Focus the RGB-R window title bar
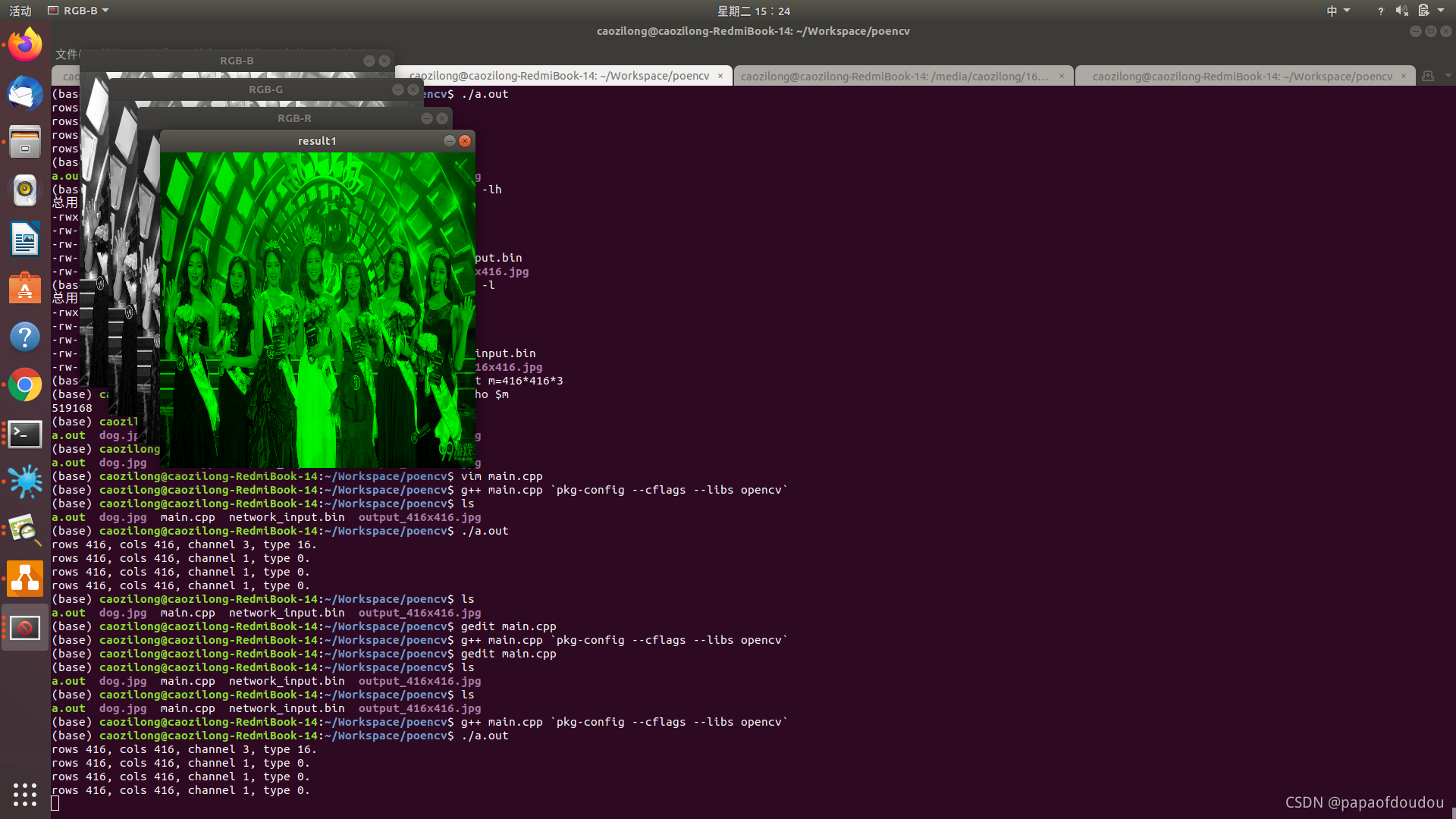 pos(294,118)
